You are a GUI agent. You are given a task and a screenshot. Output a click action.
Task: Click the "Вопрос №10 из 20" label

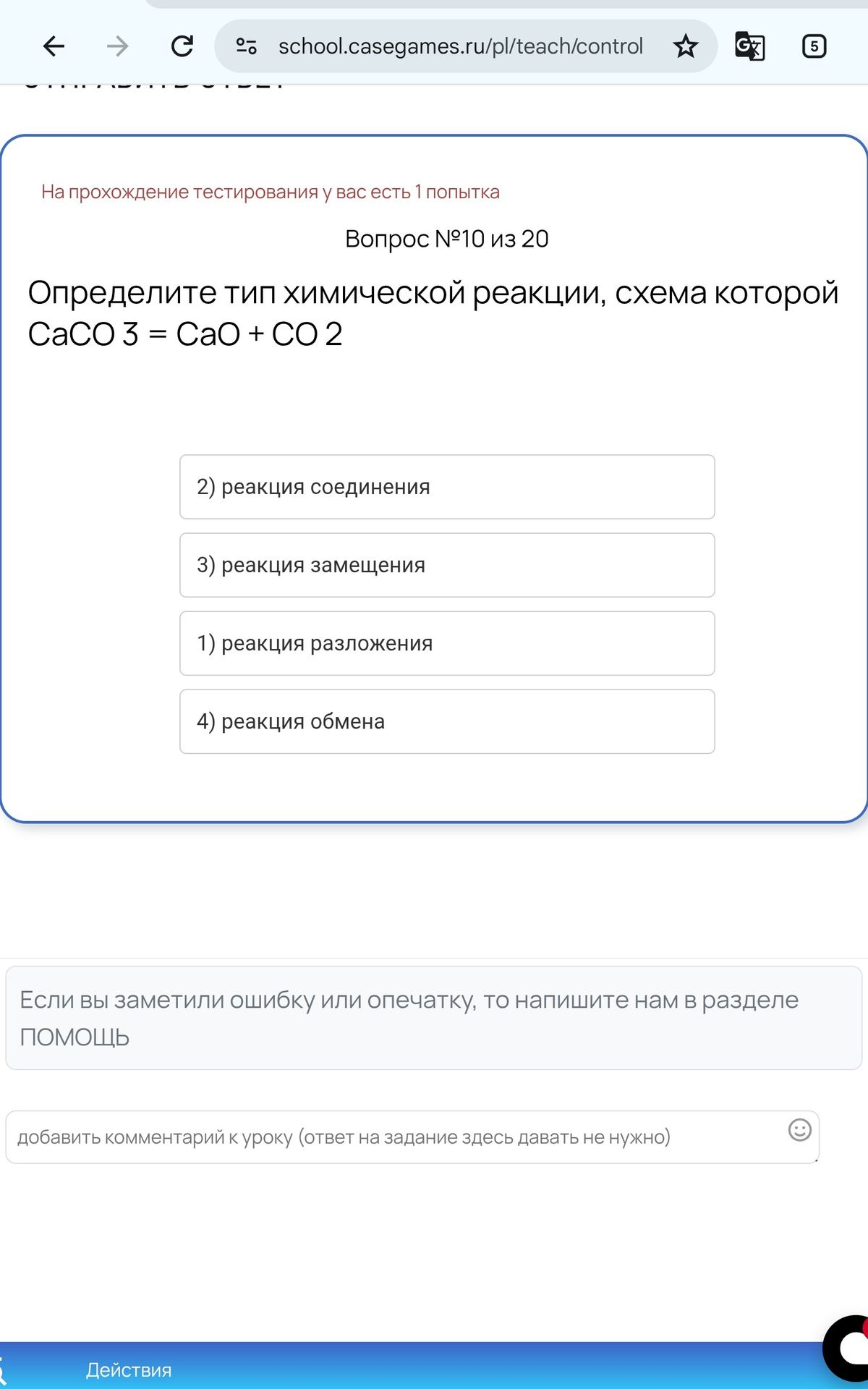point(447,239)
